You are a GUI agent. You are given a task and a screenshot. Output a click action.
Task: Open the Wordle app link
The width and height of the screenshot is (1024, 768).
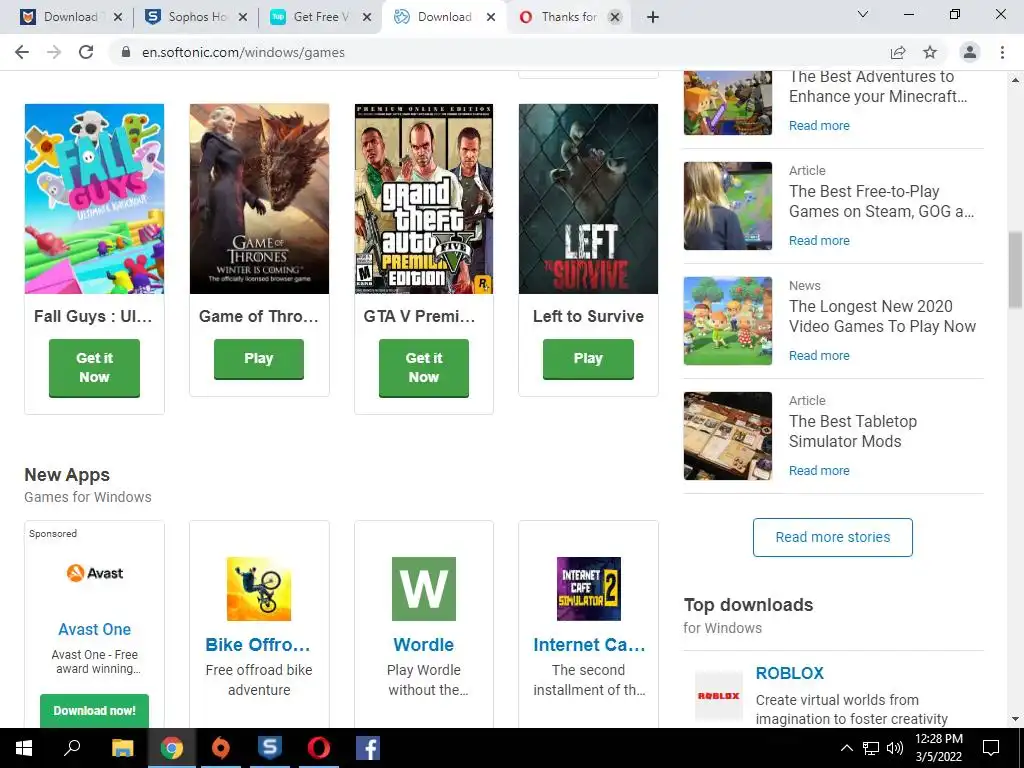[424, 645]
